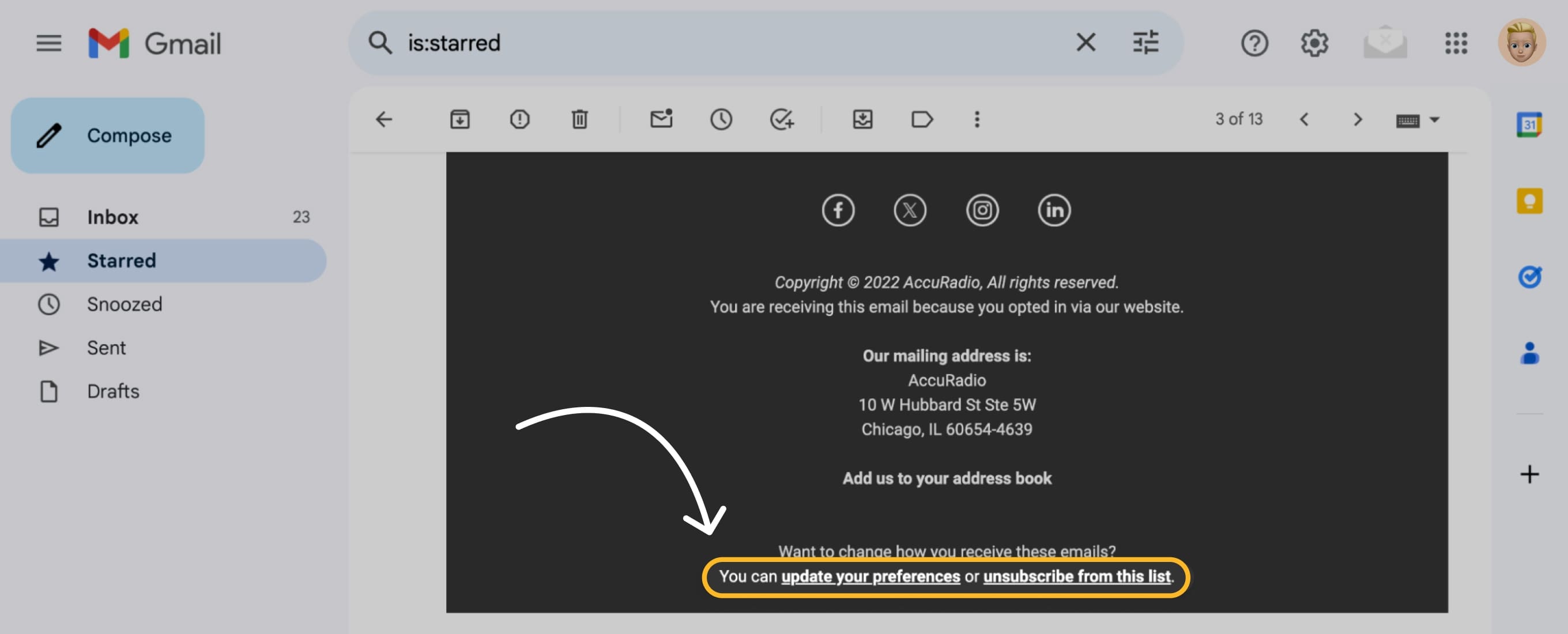Image resolution: width=1568 pixels, height=634 pixels.
Task: Archive the open email
Action: click(x=461, y=119)
